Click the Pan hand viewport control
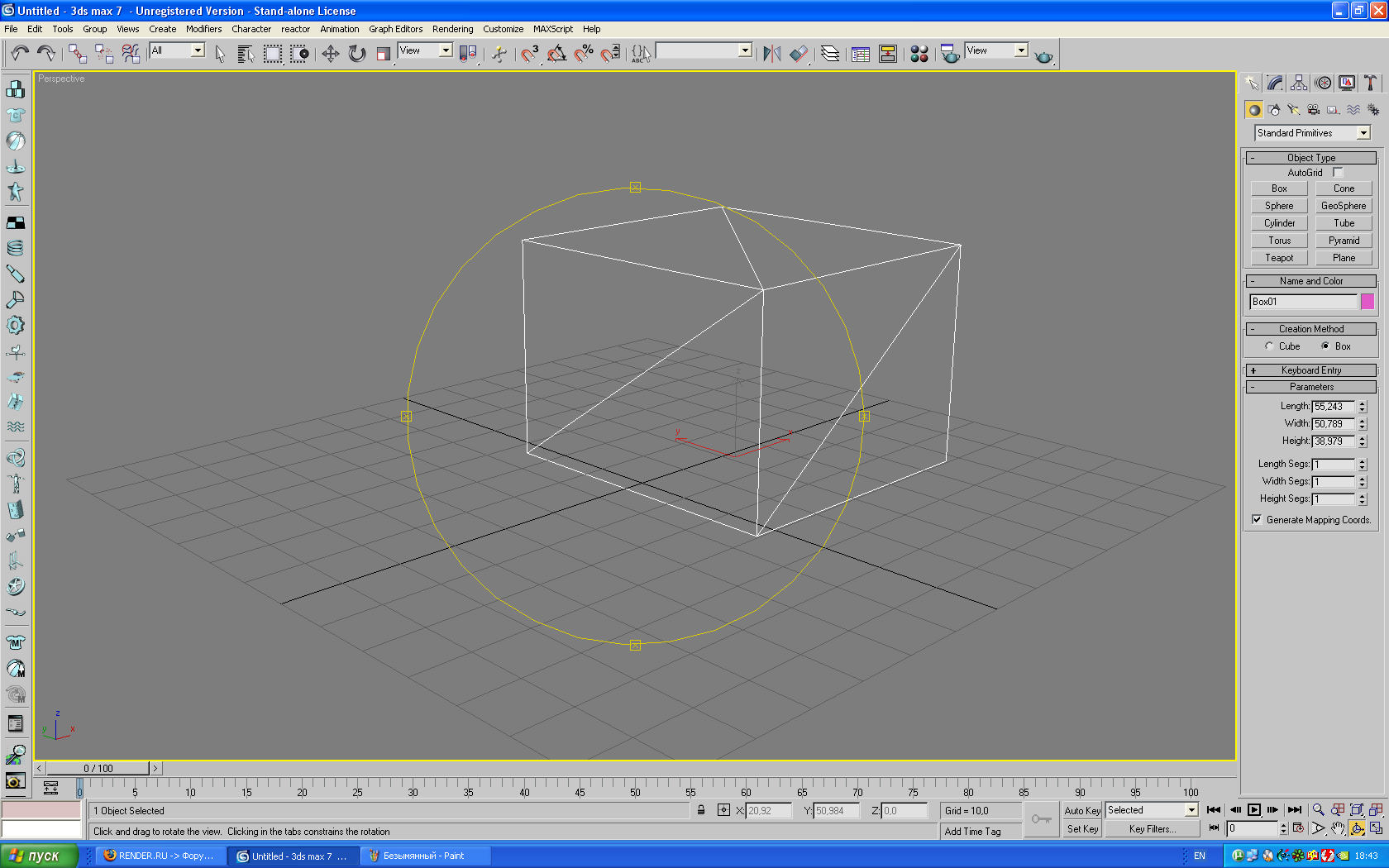 1337,828
